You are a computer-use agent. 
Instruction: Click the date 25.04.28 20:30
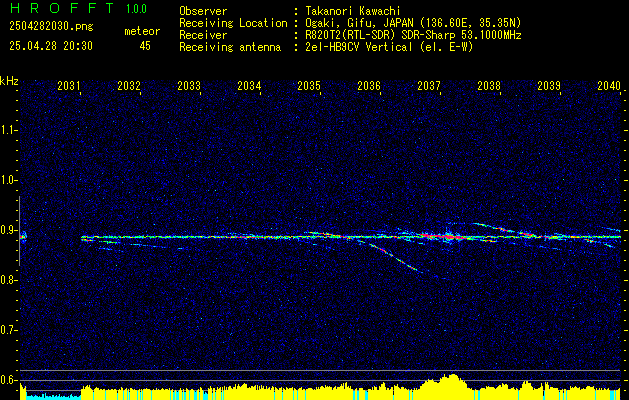click(x=51, y=46)
